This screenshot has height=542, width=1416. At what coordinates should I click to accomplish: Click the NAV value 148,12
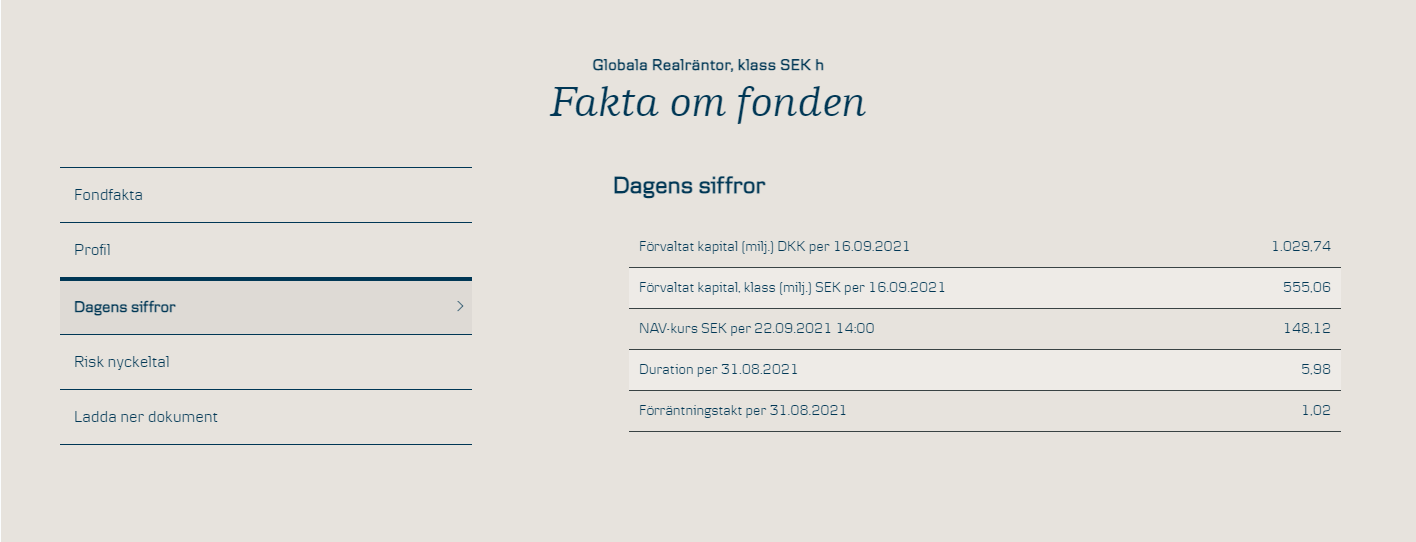[1307, 328]
